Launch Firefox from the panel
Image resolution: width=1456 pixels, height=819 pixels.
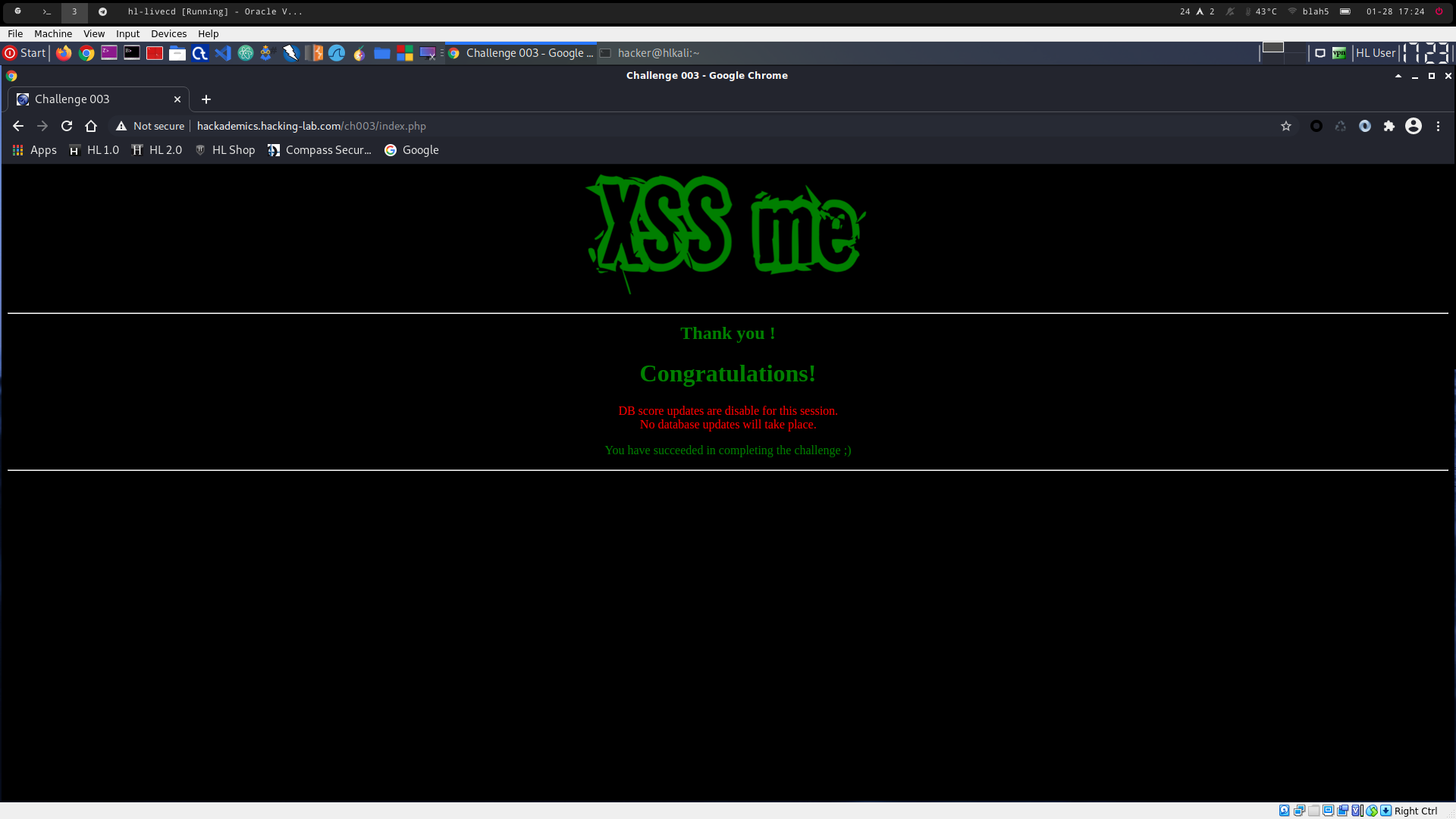point(64,53)
